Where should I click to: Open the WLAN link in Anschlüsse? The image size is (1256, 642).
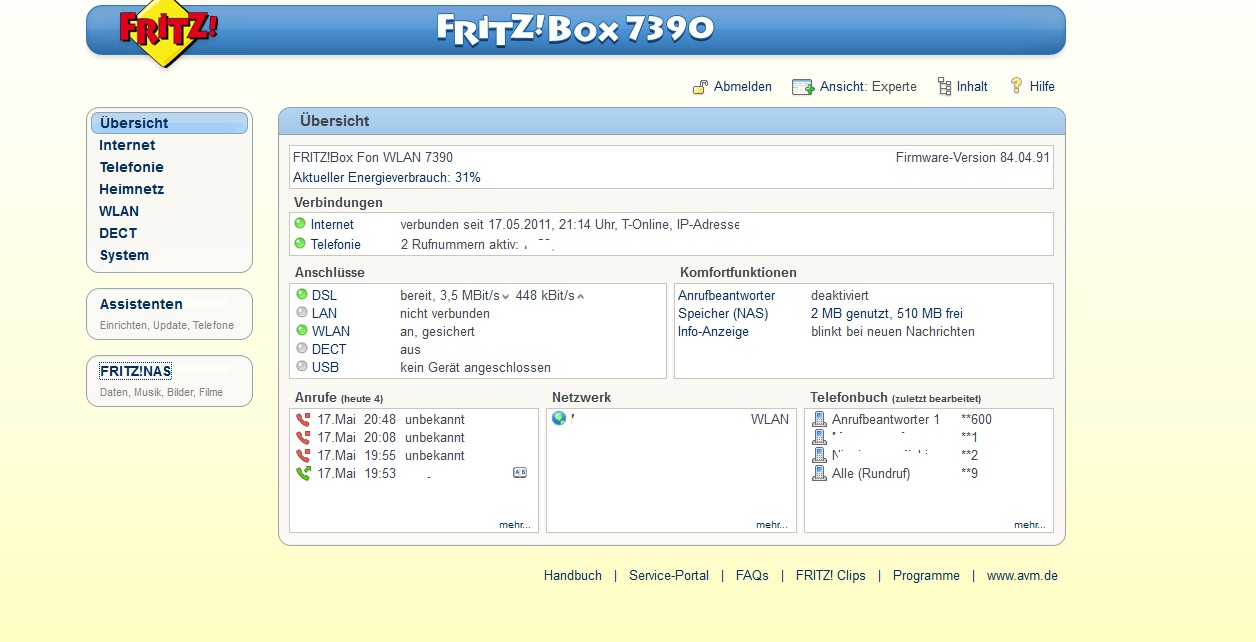[331, 331]
